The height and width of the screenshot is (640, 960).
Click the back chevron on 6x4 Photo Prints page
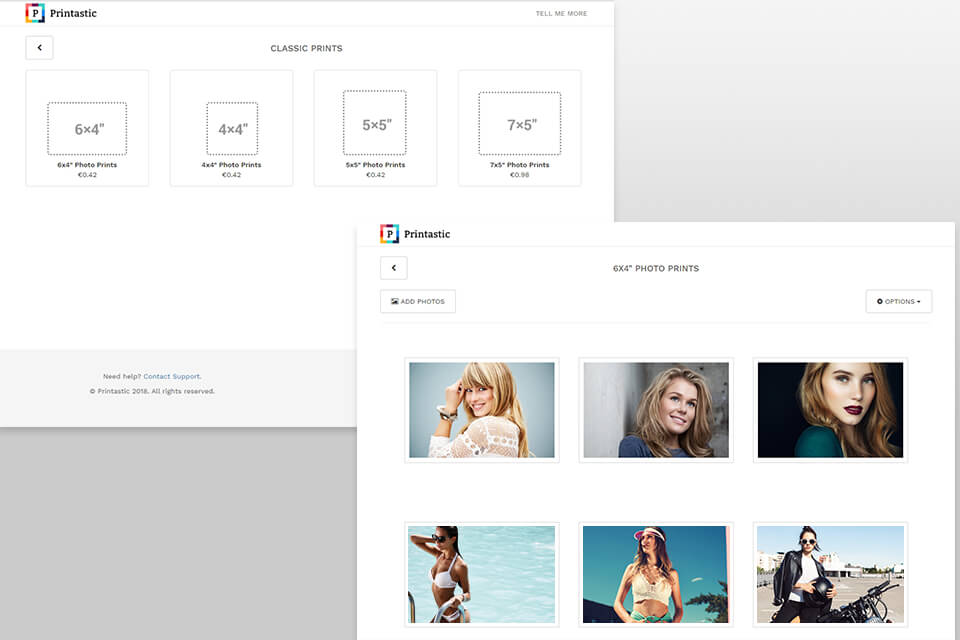[393, 267]
